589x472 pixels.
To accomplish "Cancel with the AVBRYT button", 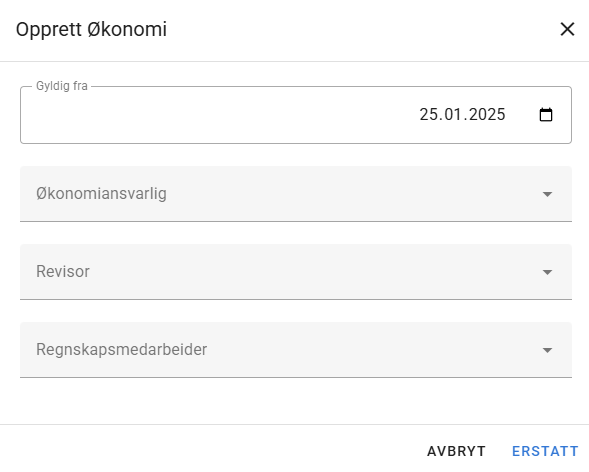I will pos(456,451).
